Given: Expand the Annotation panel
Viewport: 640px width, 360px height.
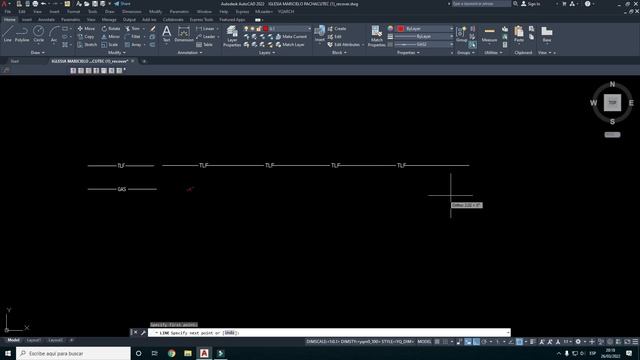Looking at the screenshot, I should (190, 53).
